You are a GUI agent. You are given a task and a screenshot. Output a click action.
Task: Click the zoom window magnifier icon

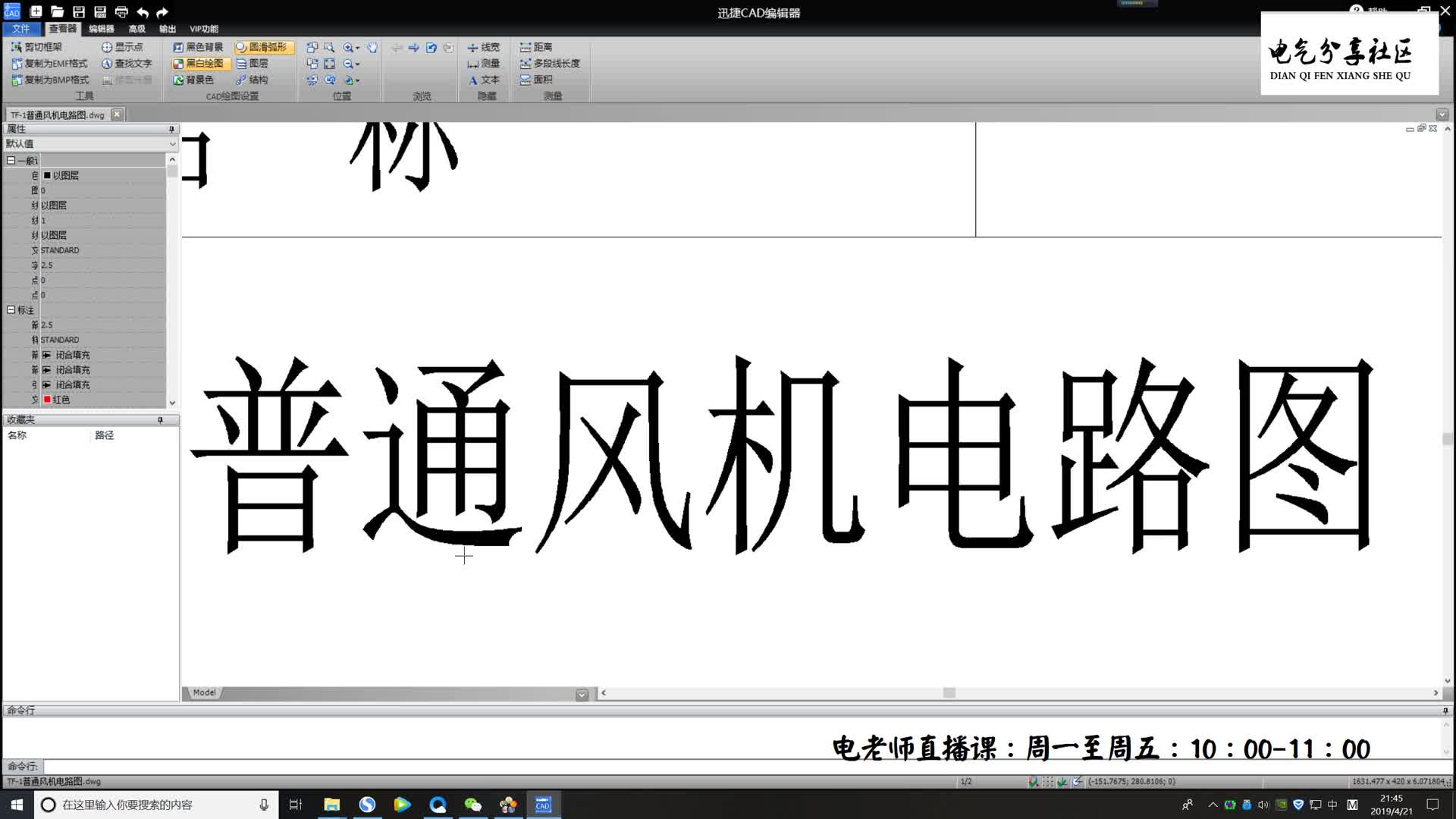click(x=329, y=47)
